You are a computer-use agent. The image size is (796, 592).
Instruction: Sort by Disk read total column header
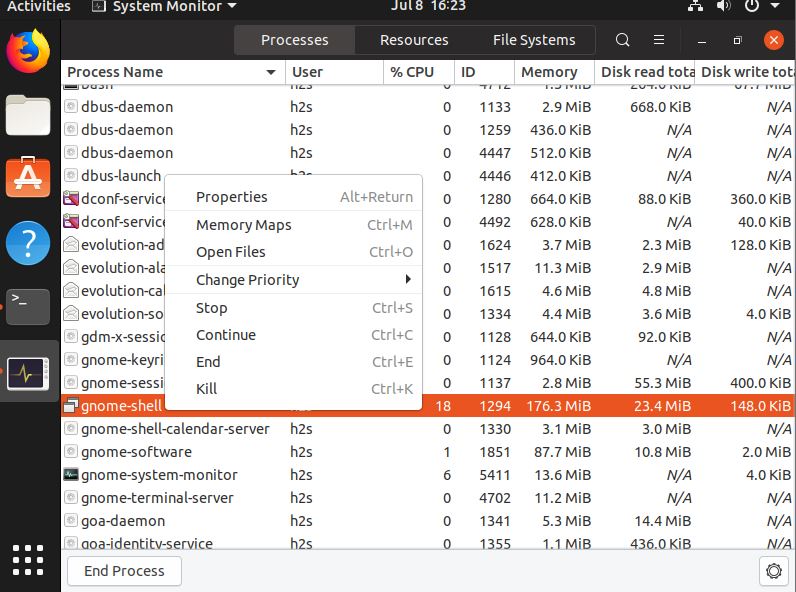(x=644, y=72)
